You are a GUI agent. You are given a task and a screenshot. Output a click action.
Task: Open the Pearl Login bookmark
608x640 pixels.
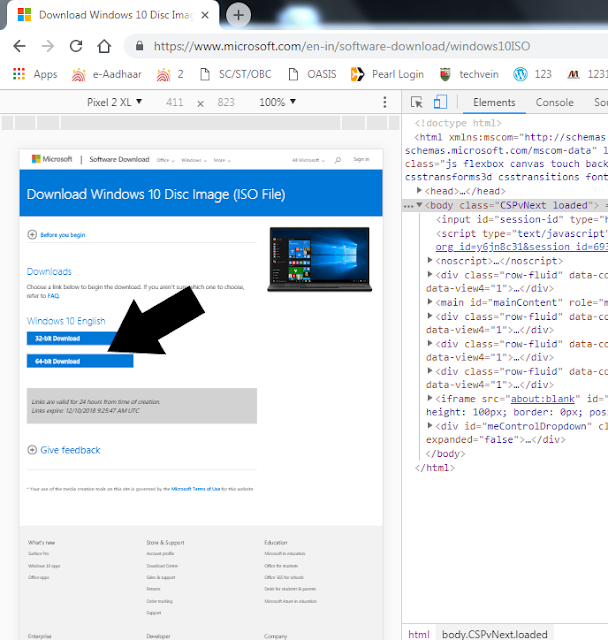tap(387, 74)
